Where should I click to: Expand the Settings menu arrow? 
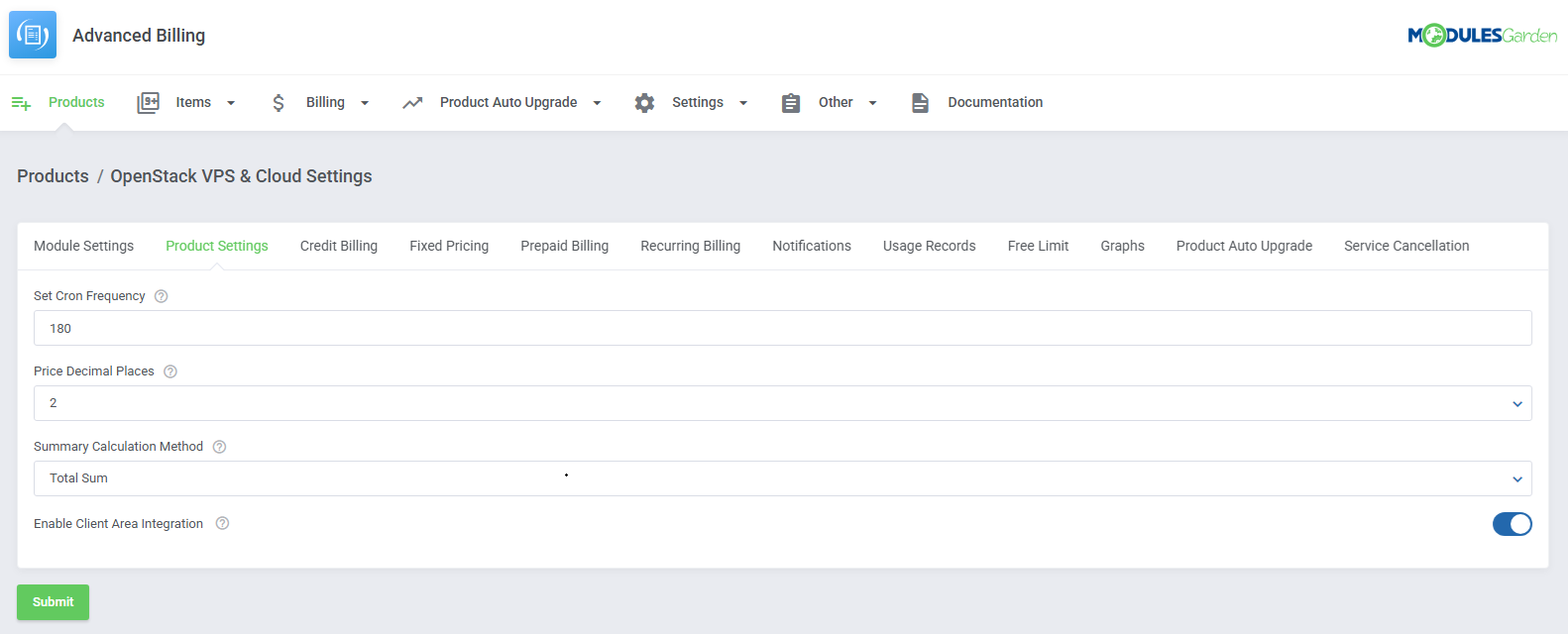point(743,103)
